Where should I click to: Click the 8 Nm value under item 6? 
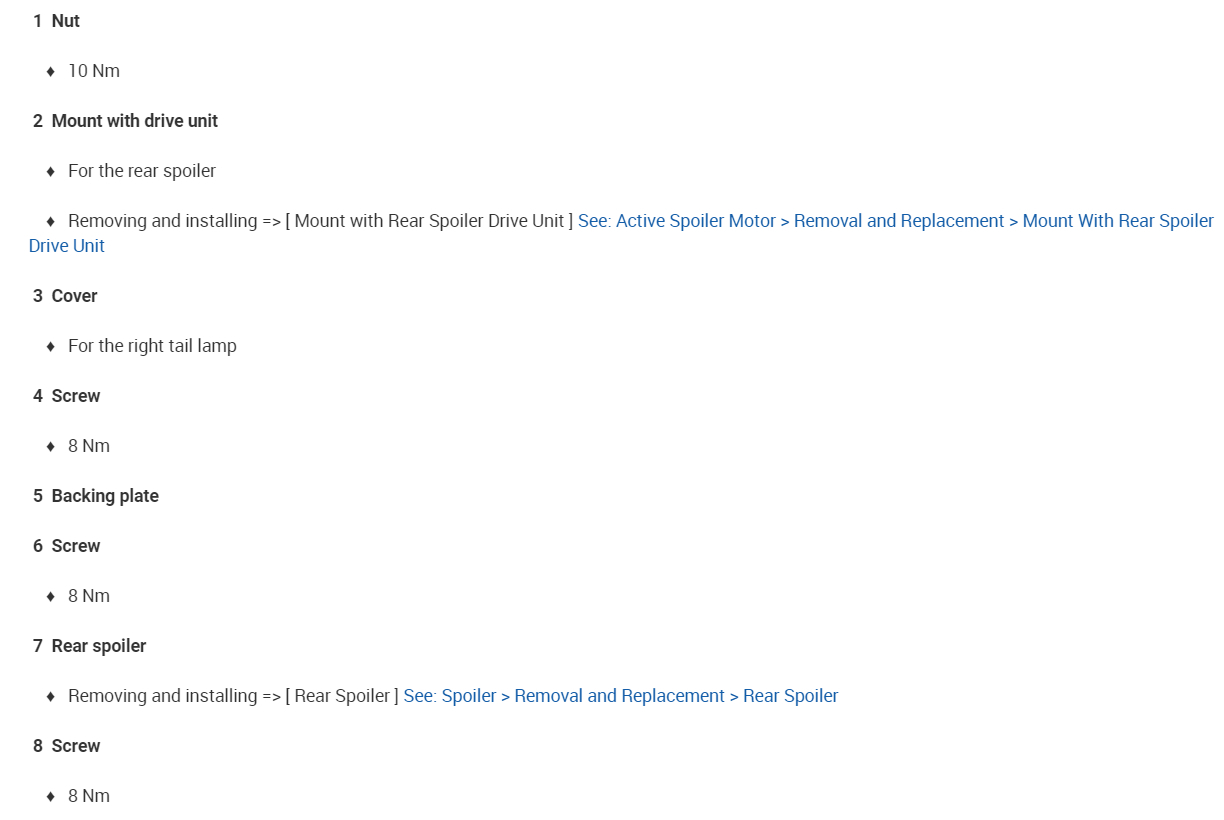(89, 596)
